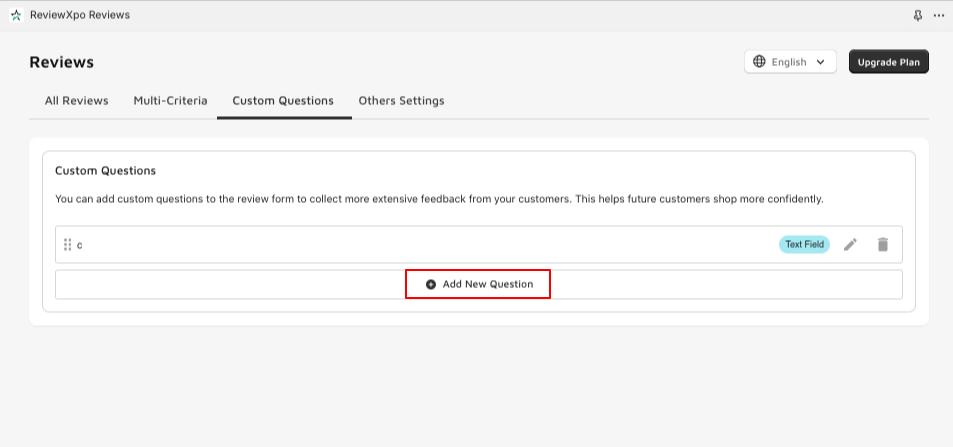Open the Others Settings tab
This screenshot has width=953, height=447.
pyautogui.click(x=401, y=101)
